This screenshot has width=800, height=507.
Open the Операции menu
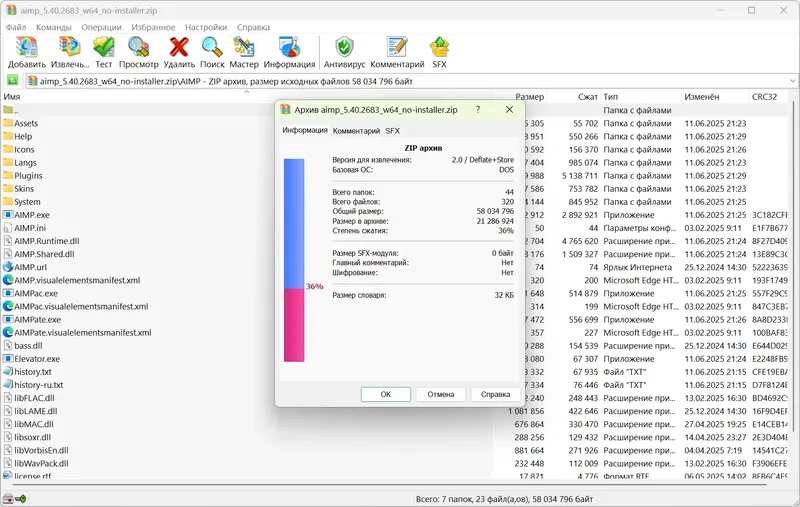pos(102,27)
